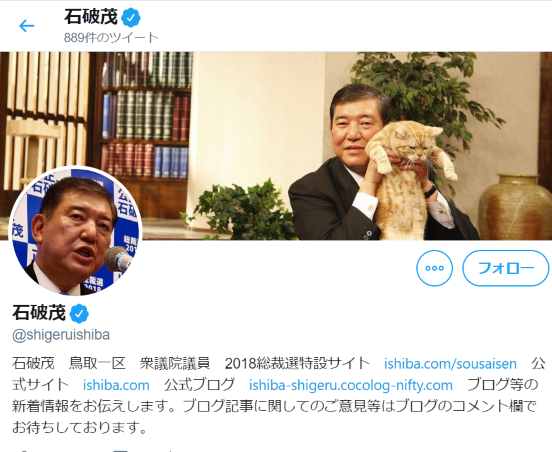552x452 pixels.
Task: Click the microphone in the avatar photo
Action: pyautogui.click(x=119, y=259)
